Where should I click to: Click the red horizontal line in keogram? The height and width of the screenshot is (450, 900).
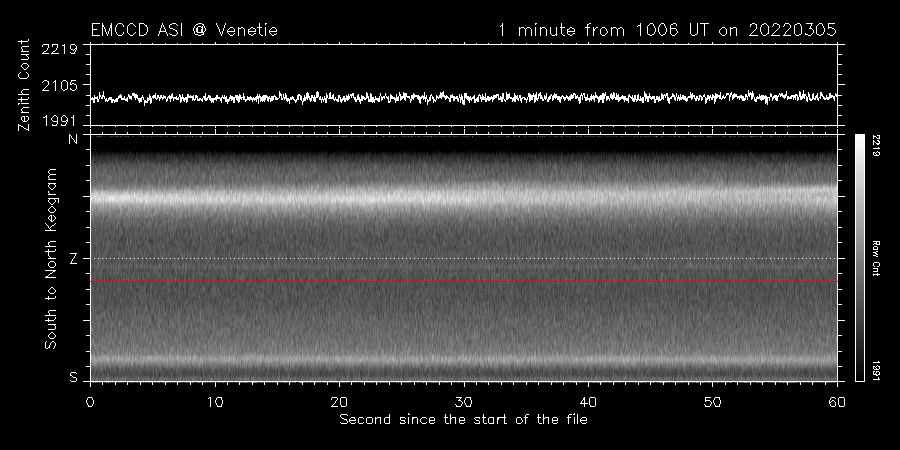tap(464, 282)
